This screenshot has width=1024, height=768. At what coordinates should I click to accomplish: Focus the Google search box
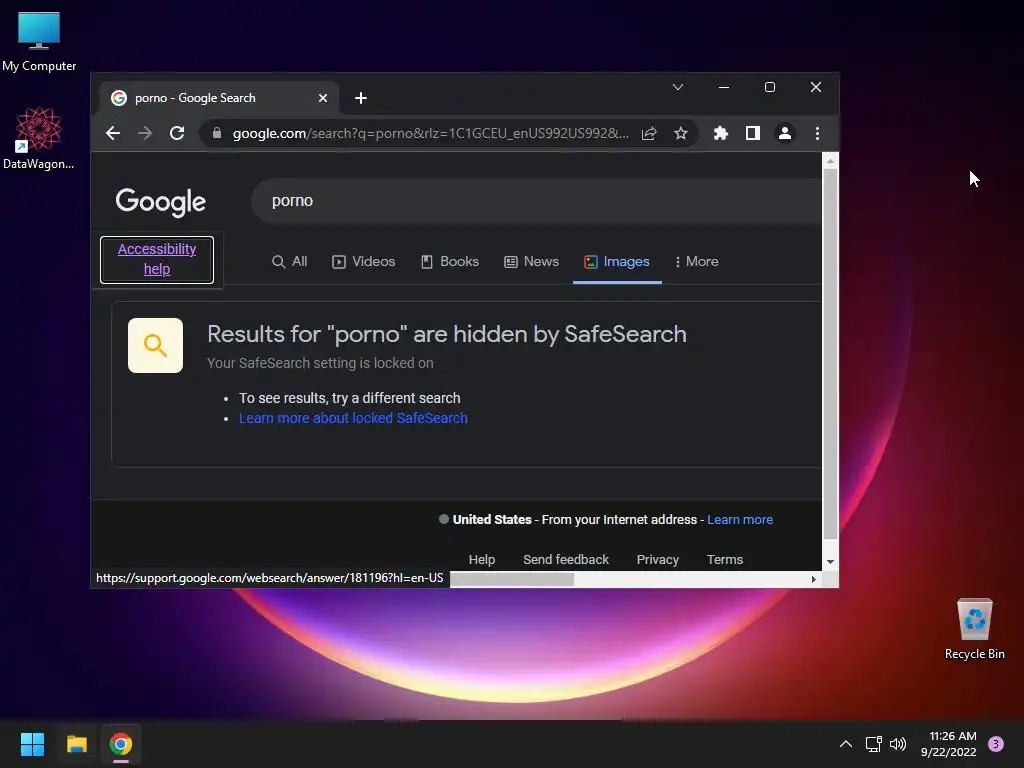(536, 200)
